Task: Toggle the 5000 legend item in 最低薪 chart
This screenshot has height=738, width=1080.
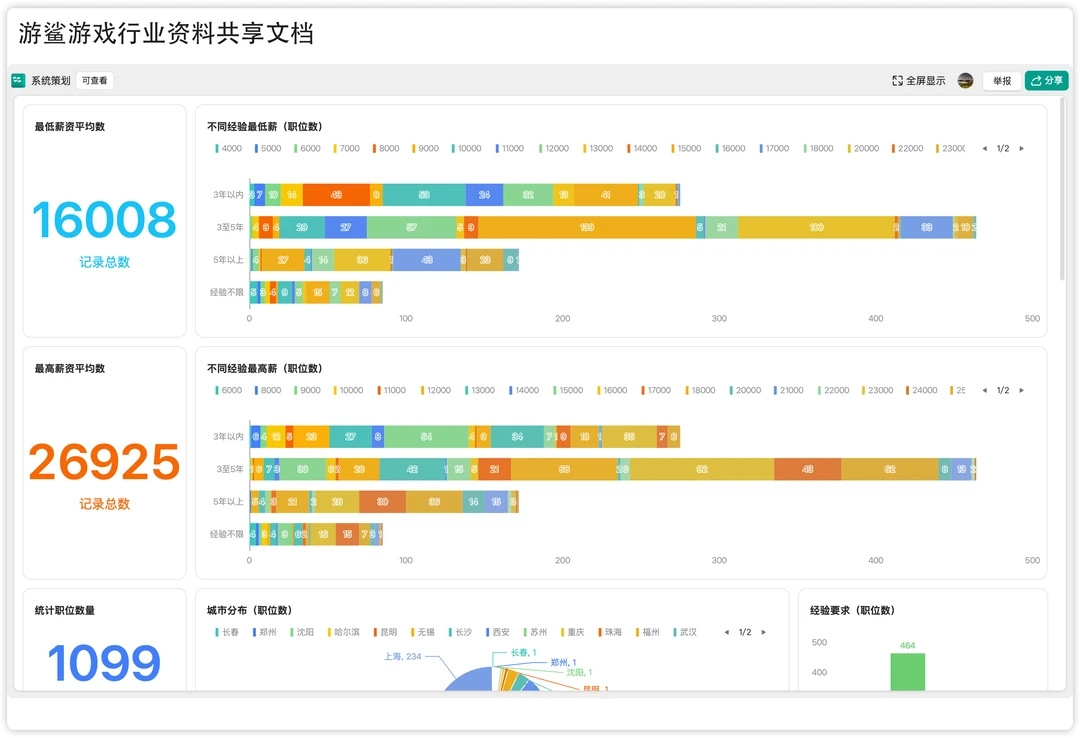Action: 268,148
